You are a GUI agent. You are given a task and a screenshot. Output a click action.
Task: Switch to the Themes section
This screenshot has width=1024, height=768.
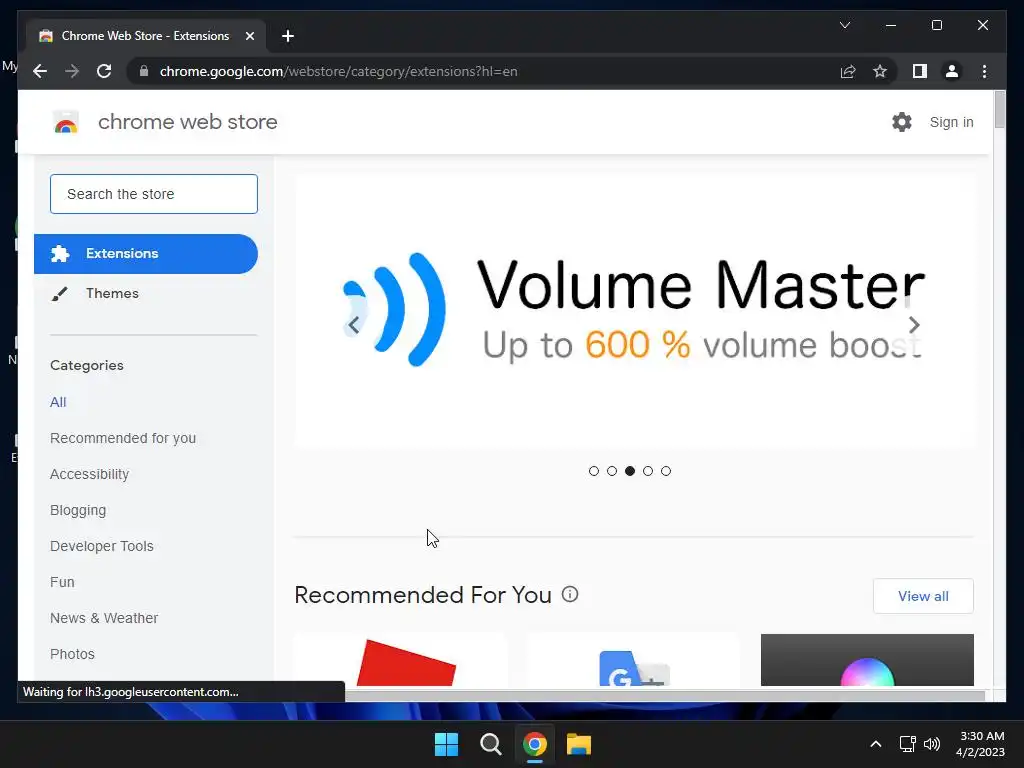112,293
